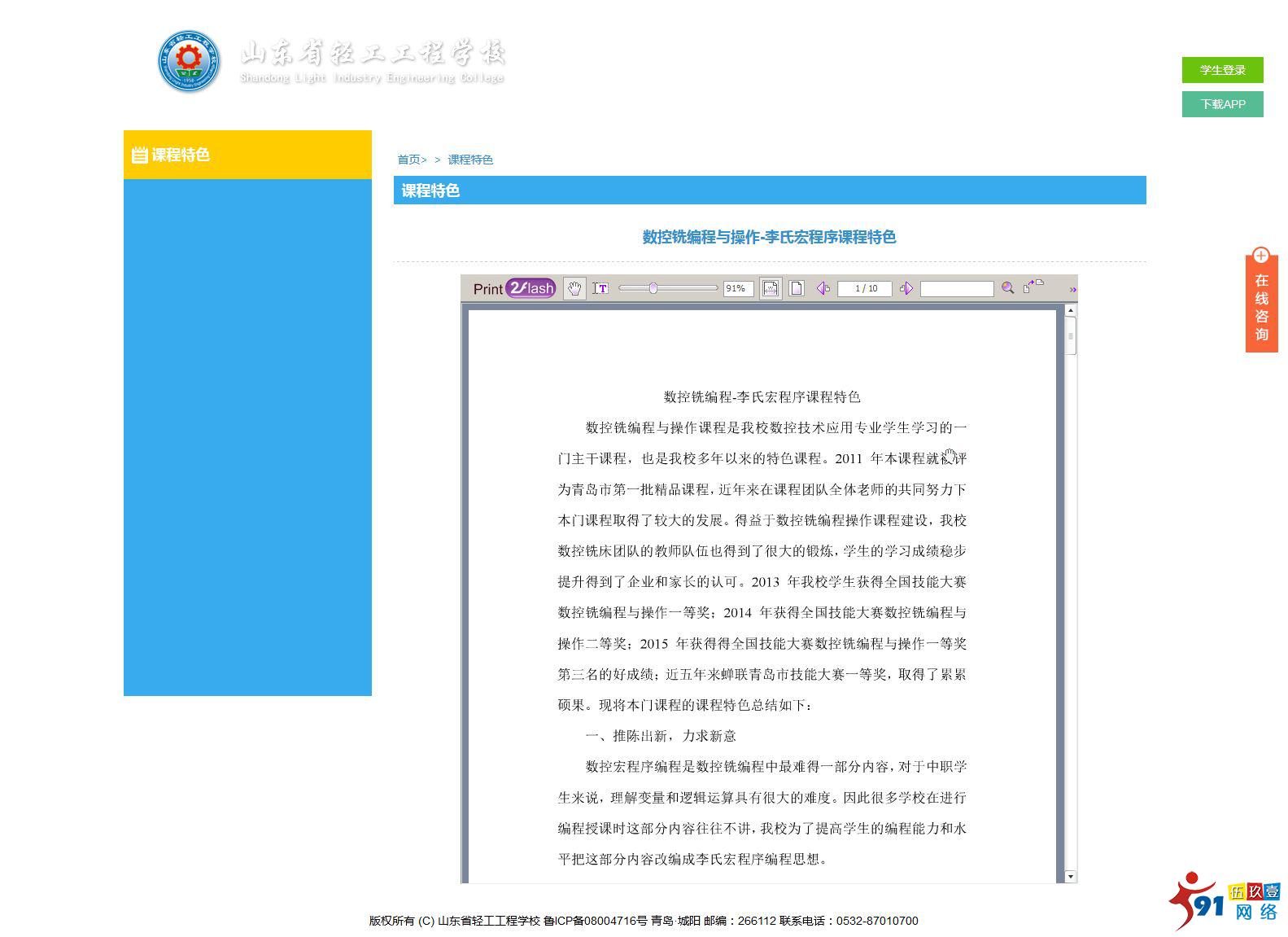Click the Print2Flash logo
Screen dimensions: 1288x937
coord(514,288)
